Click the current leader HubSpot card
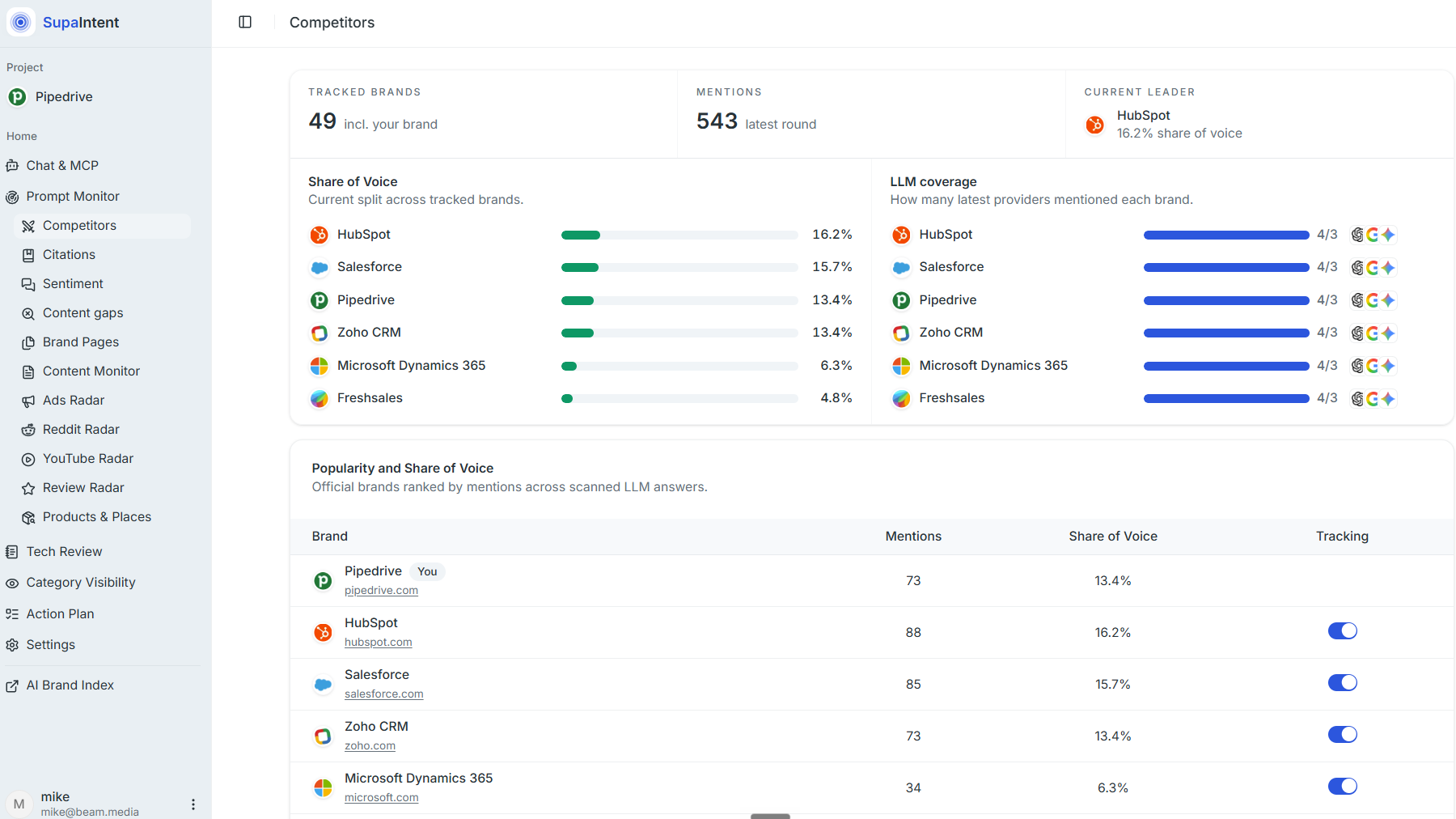Screen dimensions: 1456x819 tap(1259, 114)
